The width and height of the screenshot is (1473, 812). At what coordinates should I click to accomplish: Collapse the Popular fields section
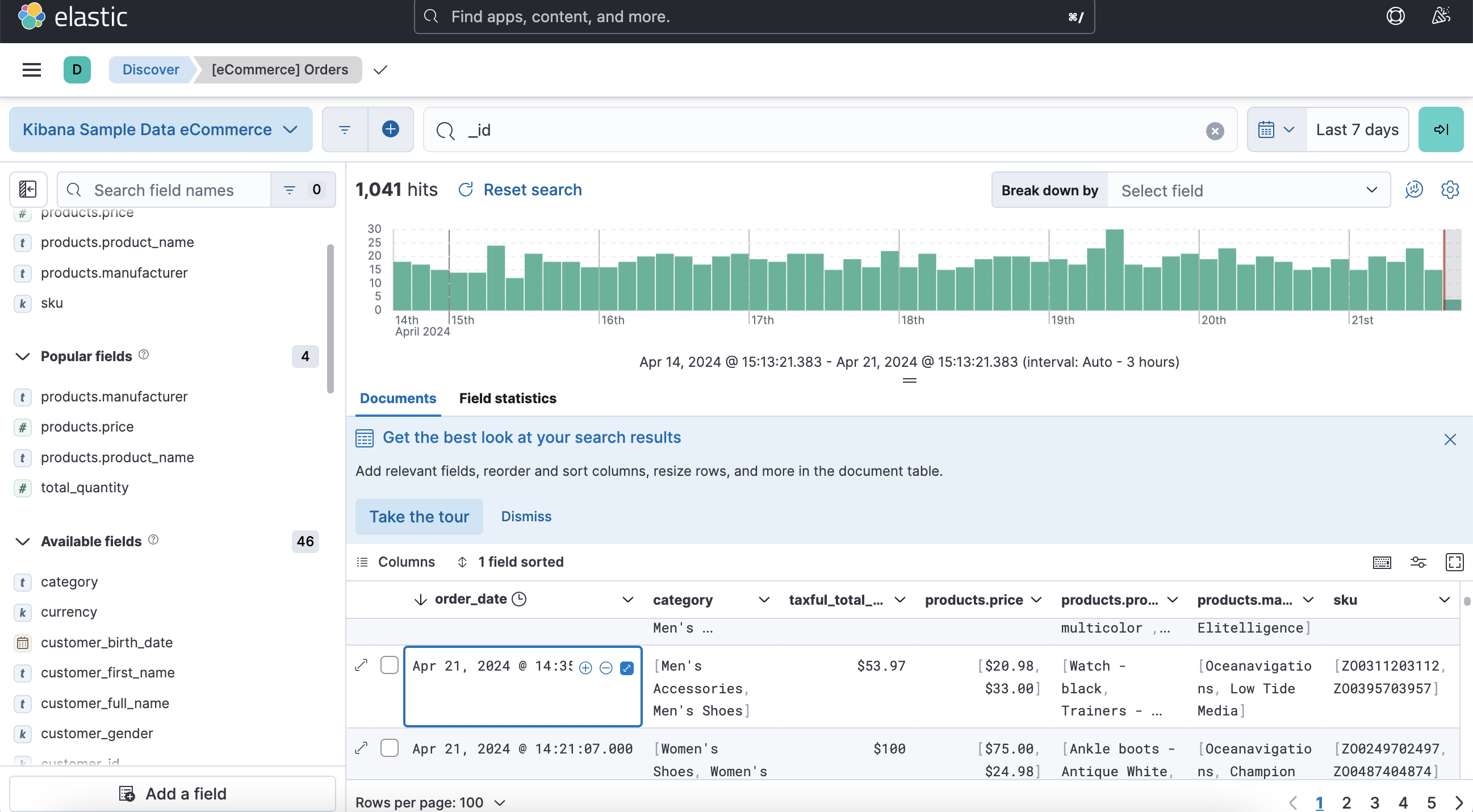click(23, 356)
